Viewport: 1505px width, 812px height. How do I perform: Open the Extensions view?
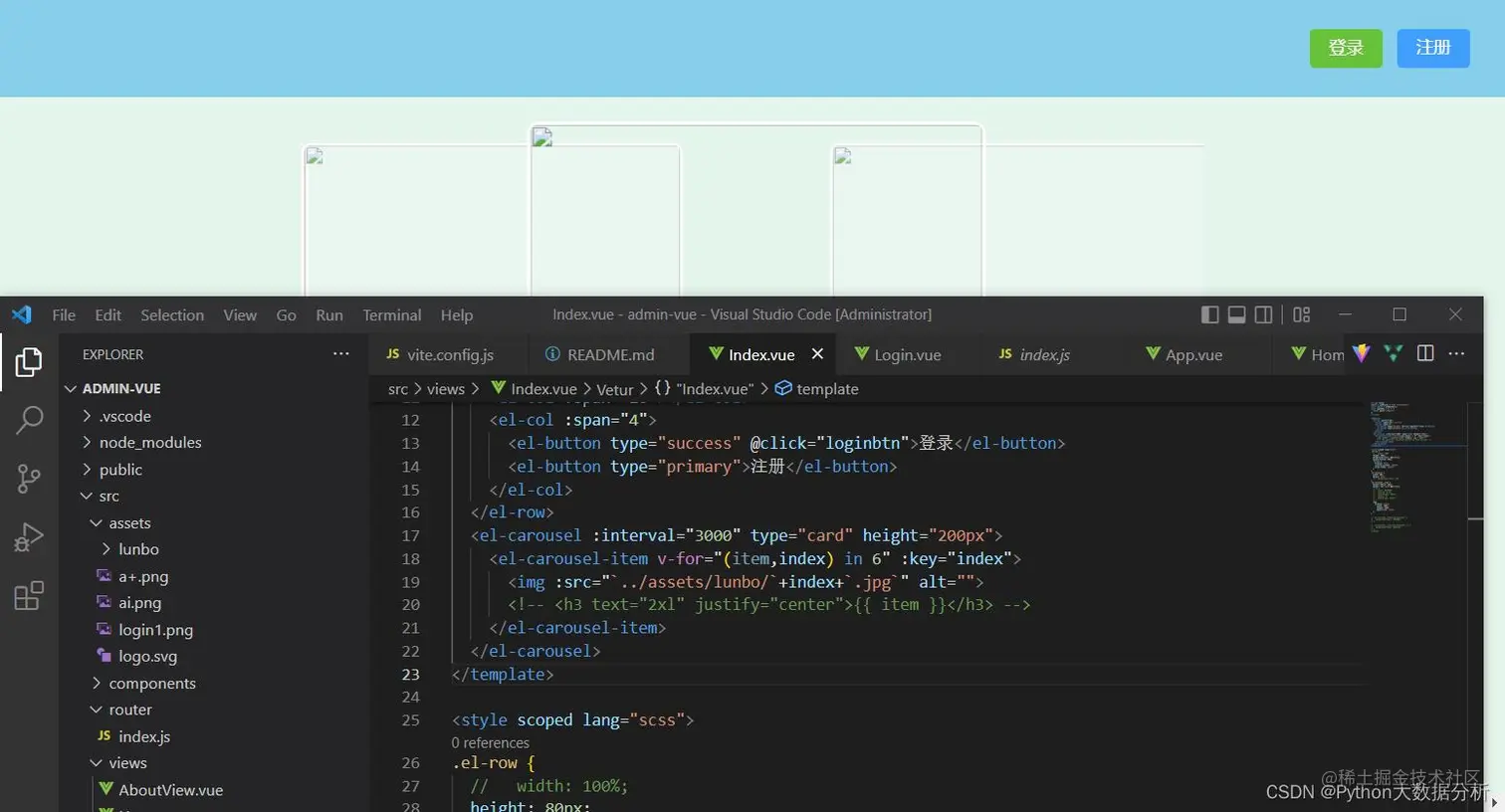point(29,596)
